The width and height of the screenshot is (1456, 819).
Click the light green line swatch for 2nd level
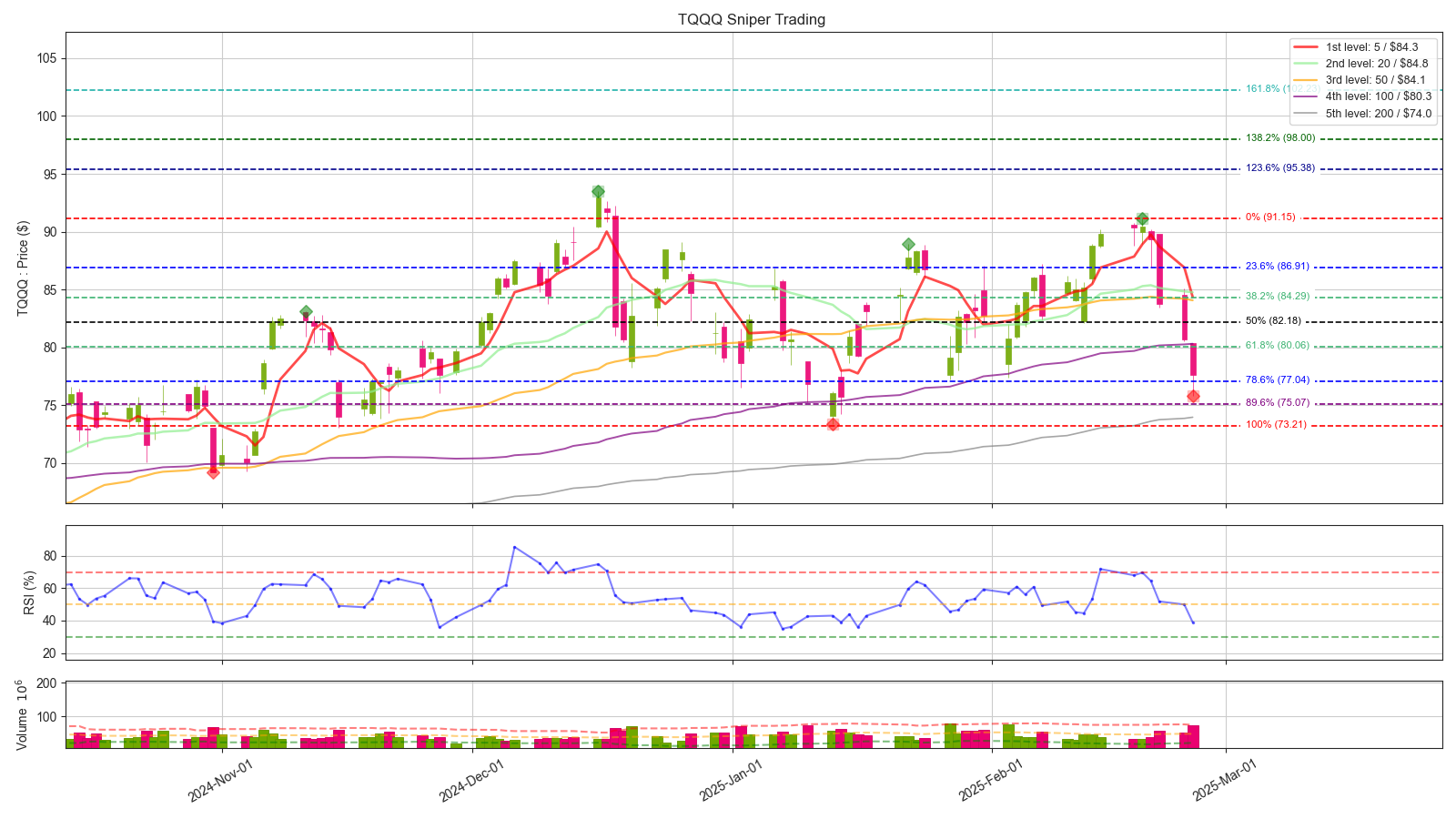1305,64
